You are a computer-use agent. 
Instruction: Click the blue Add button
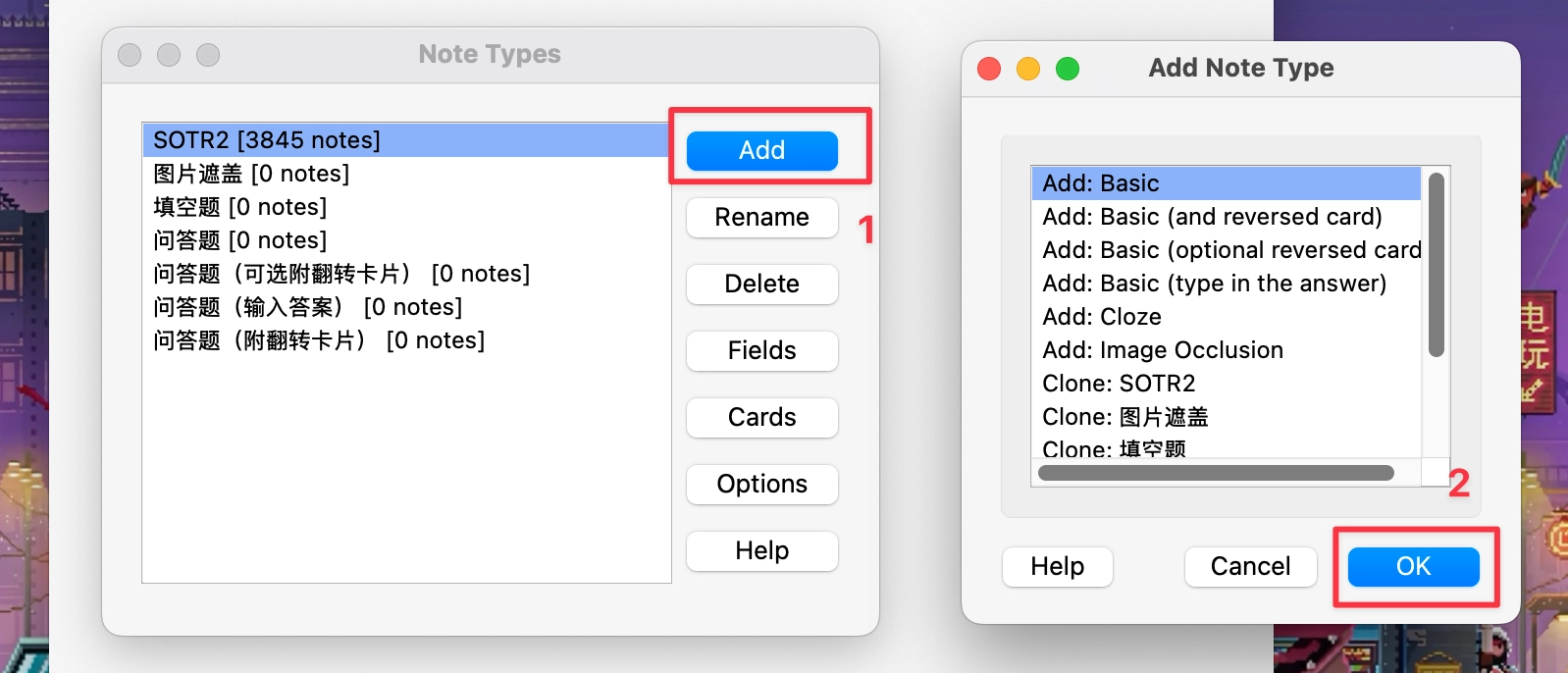coord(761,151)
